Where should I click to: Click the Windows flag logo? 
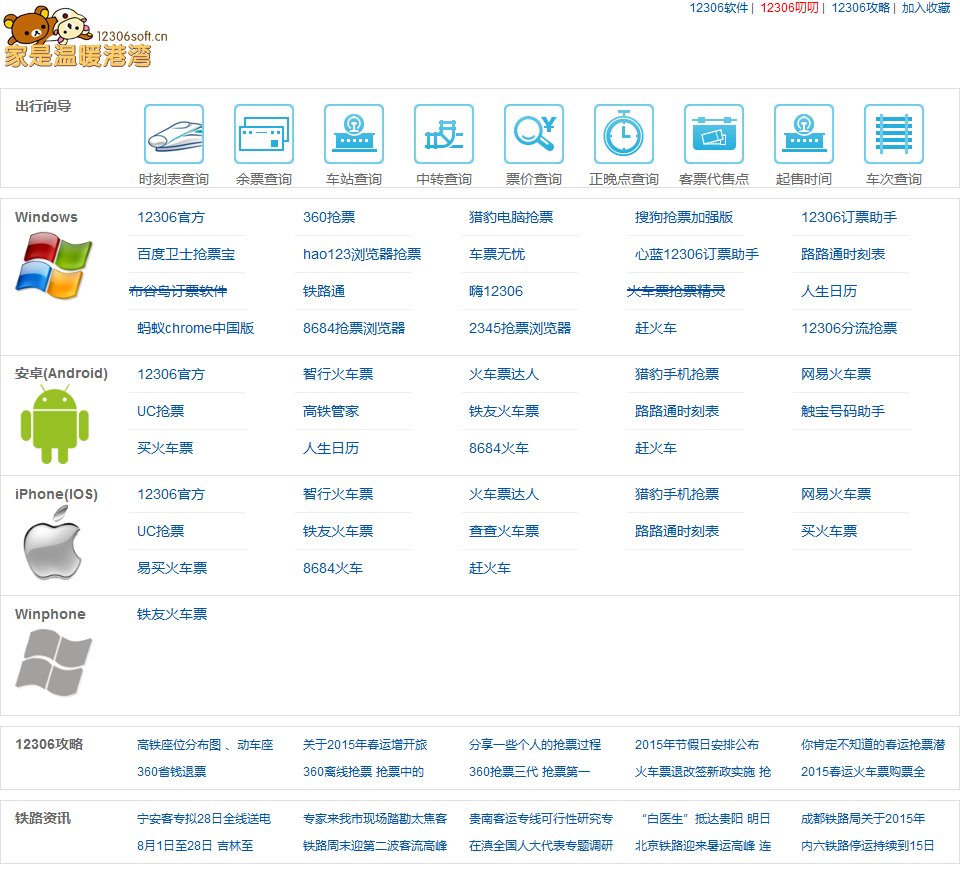coord(54,265)
